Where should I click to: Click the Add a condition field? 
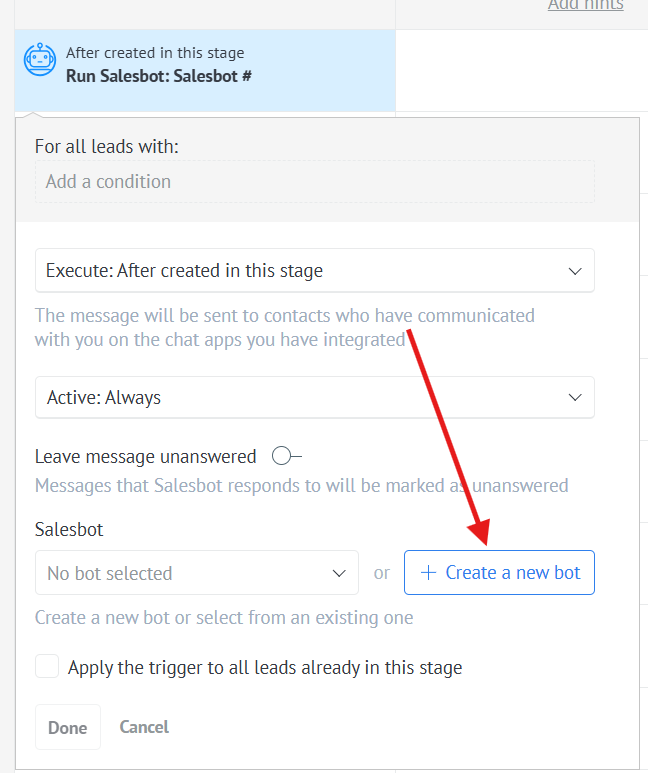[314, 182]
